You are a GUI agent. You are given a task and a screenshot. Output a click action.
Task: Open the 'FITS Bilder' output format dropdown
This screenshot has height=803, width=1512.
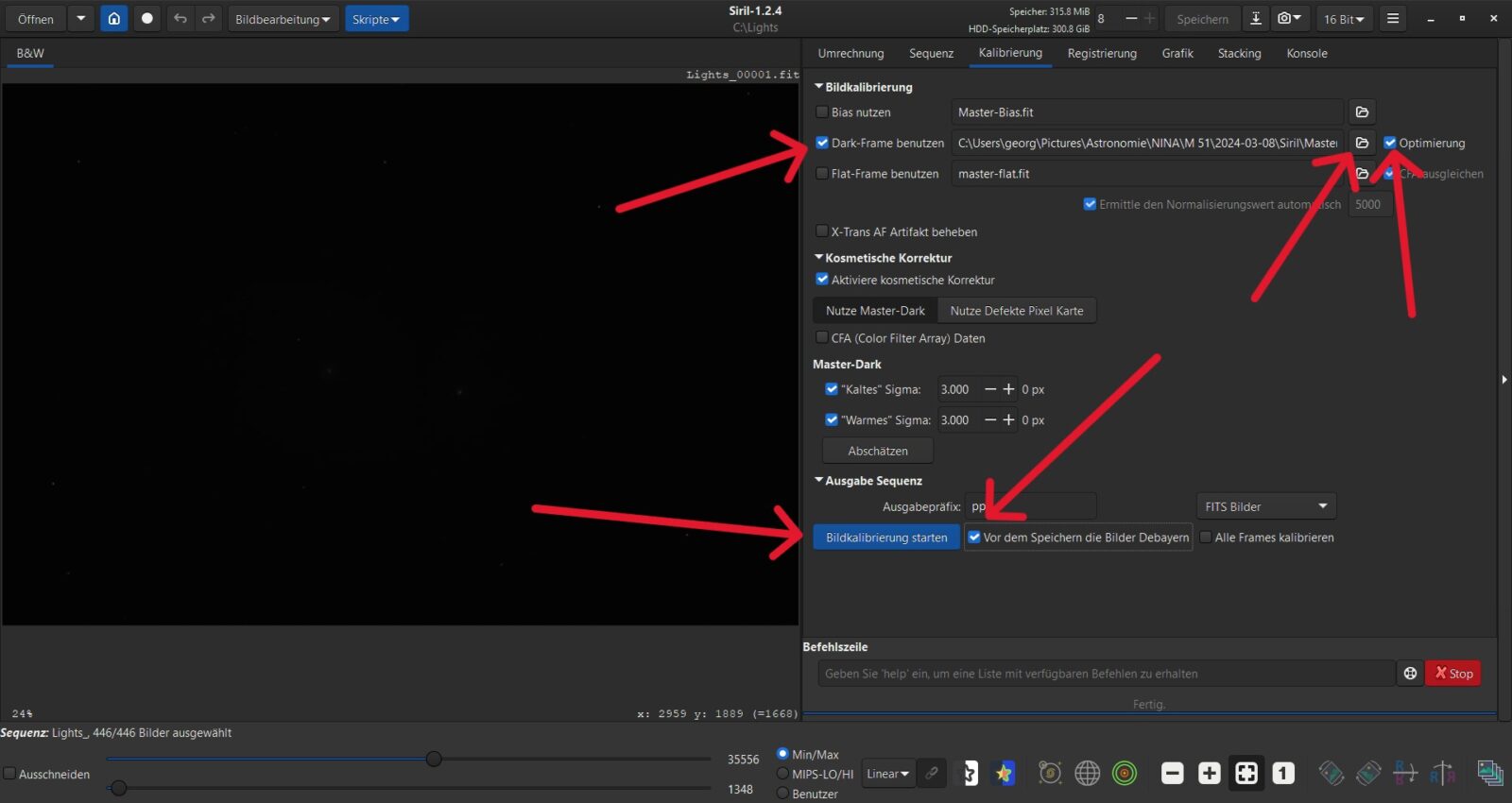tap(1266, 506)
